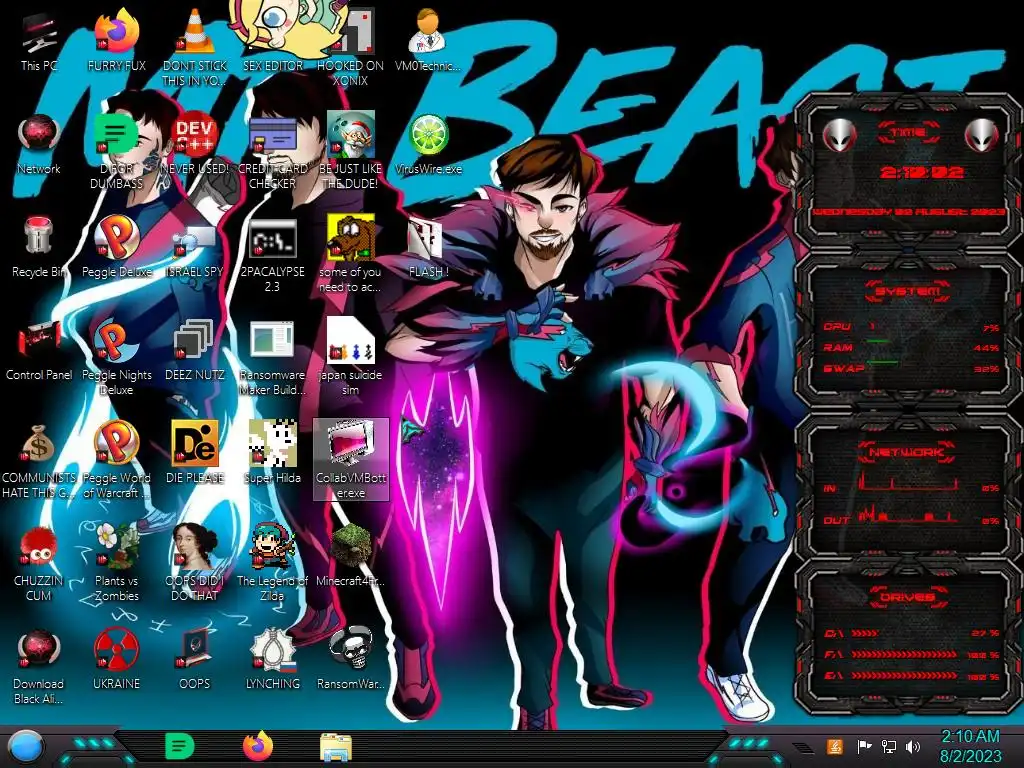Click the DRIVES widget header
Viewport: 1024px width, 768px height.
pos(907,597)
